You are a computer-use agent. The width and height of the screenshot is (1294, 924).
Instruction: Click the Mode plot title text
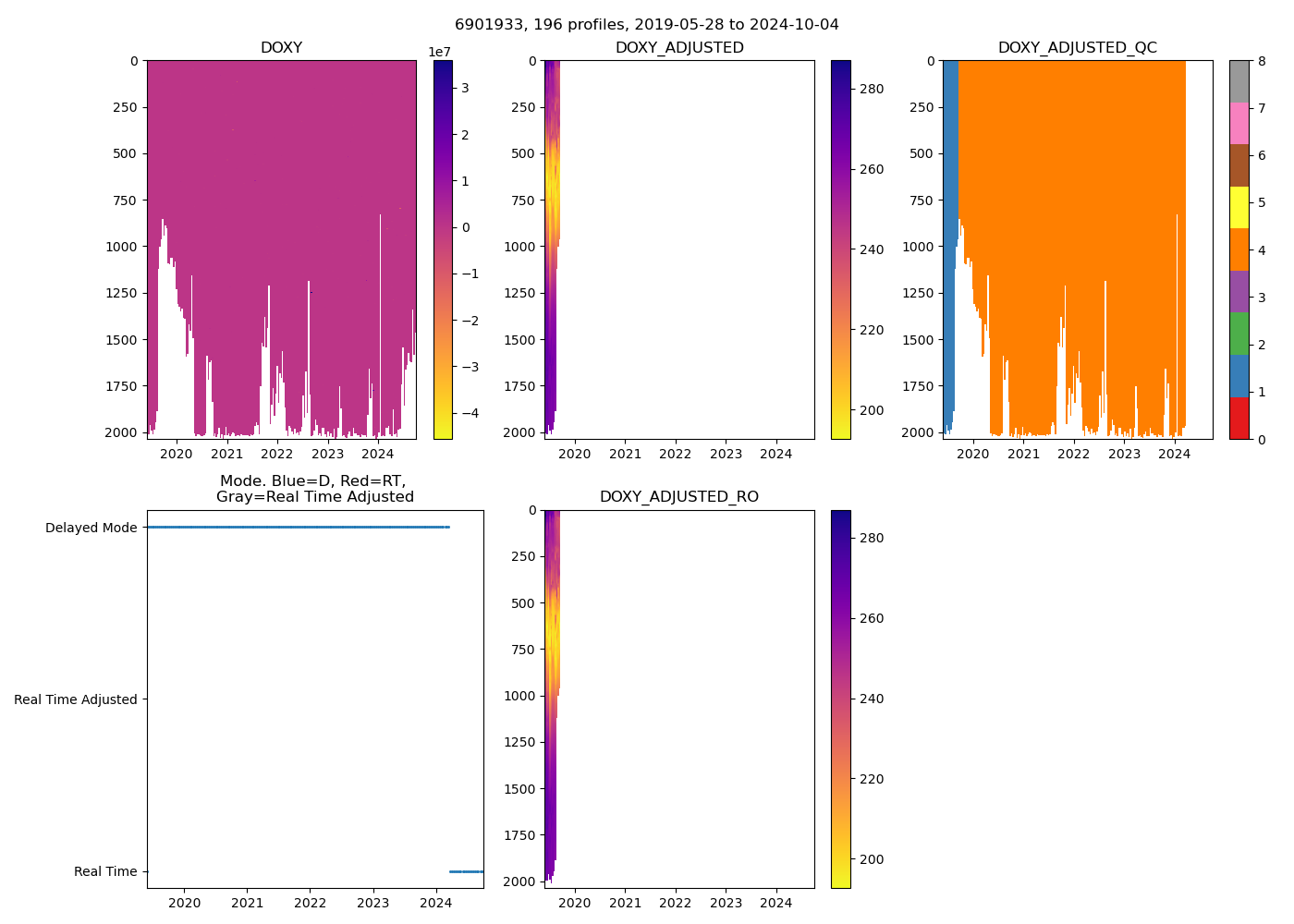coord(314,489)
